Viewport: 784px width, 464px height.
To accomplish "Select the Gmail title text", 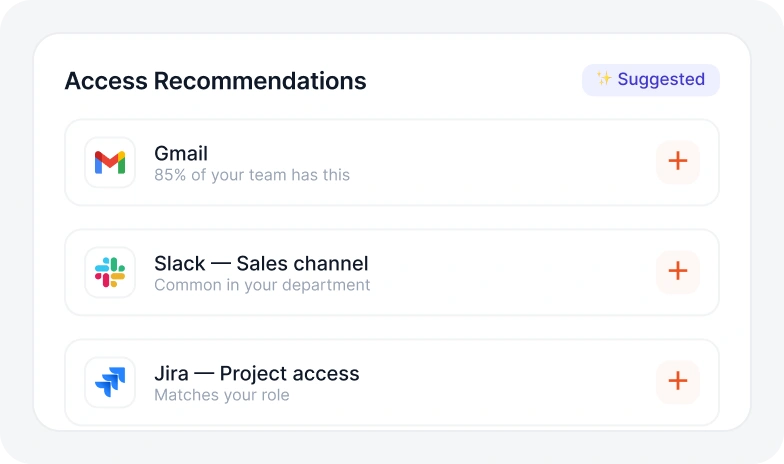I will tap(180, 154).
